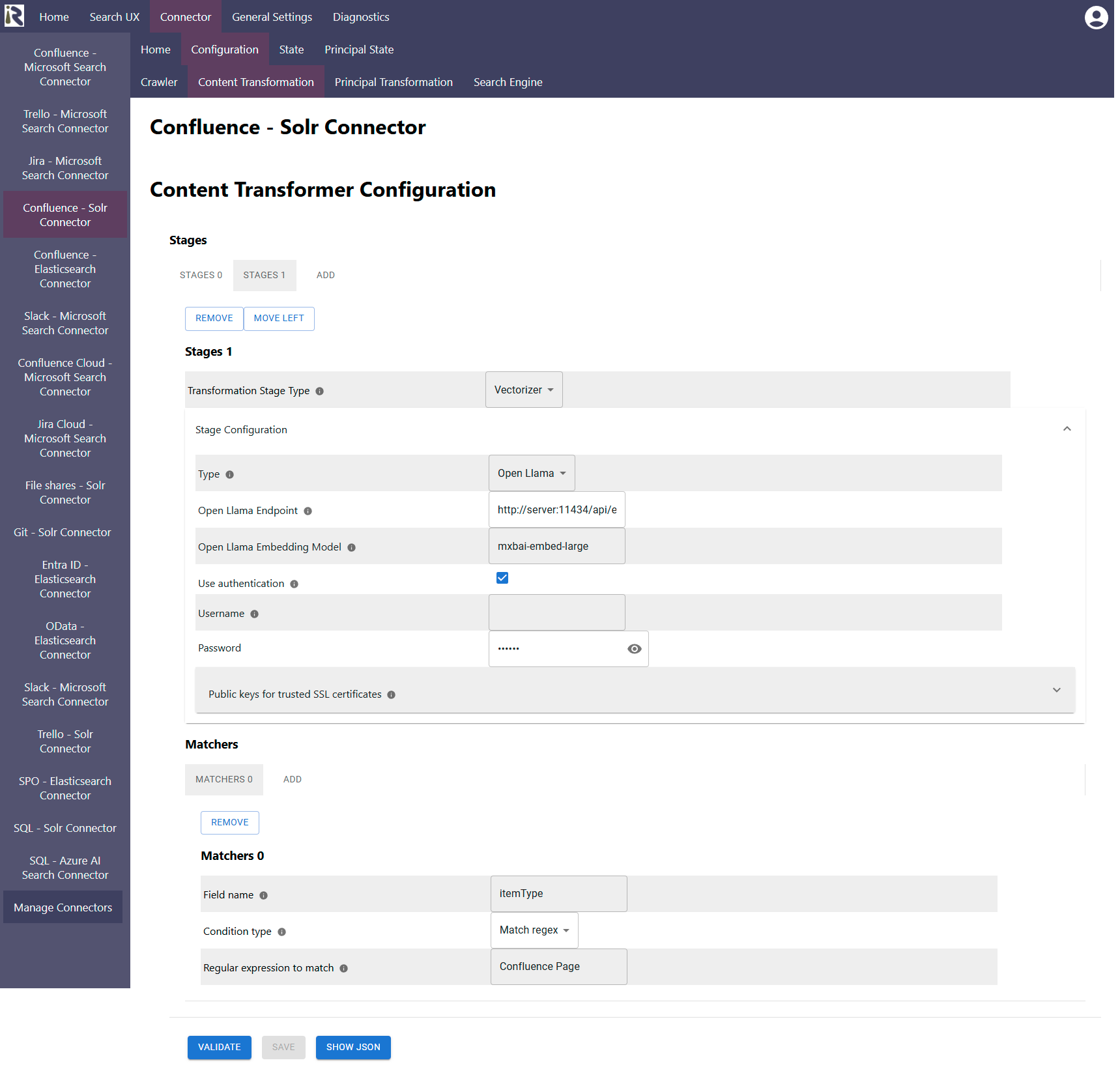Viewport: 1120px width, 1071px height.
Task: Select Connector in top navigation
Action: [186, 17]
